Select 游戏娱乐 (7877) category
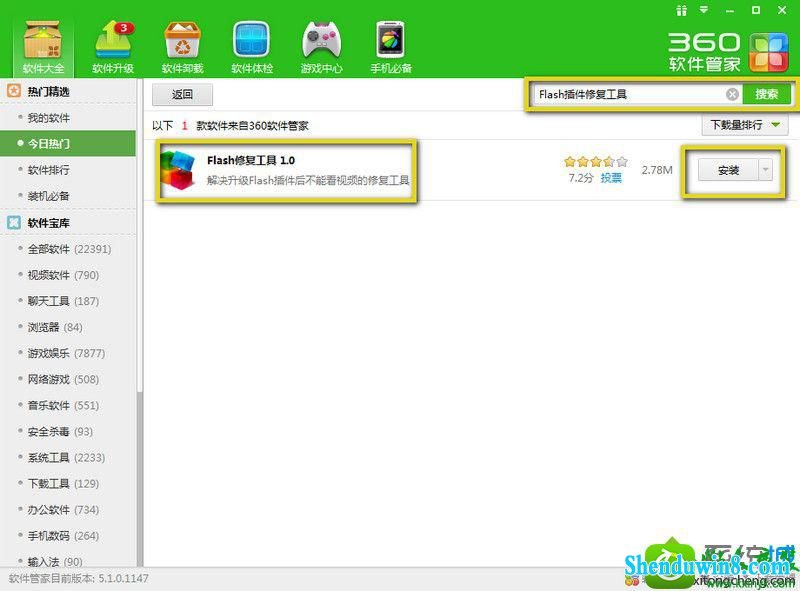The image size is (800, 591). pyautogui.click(x=66, y=353)
